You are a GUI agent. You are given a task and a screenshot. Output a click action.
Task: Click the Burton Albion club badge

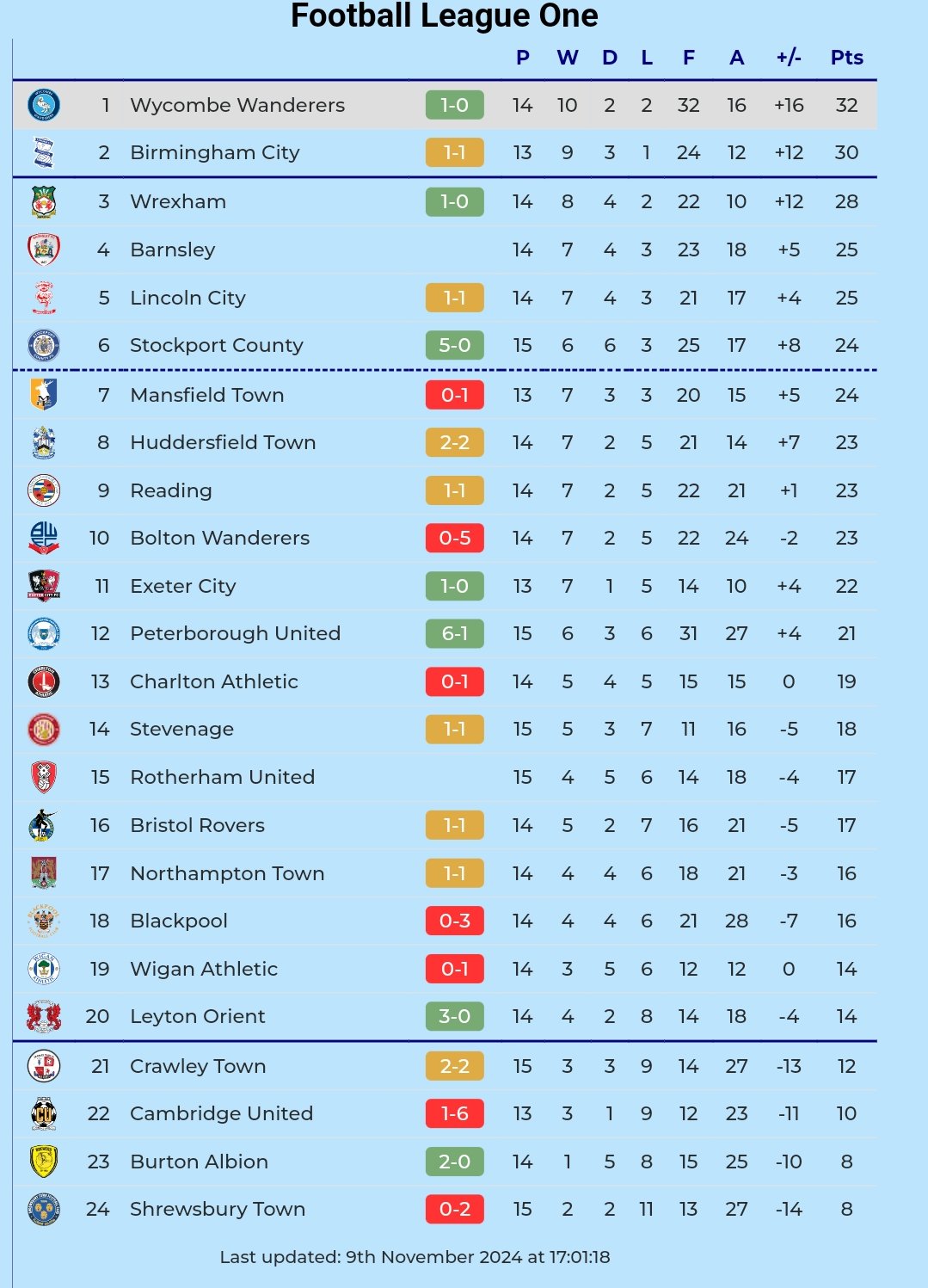point(43,1162)
